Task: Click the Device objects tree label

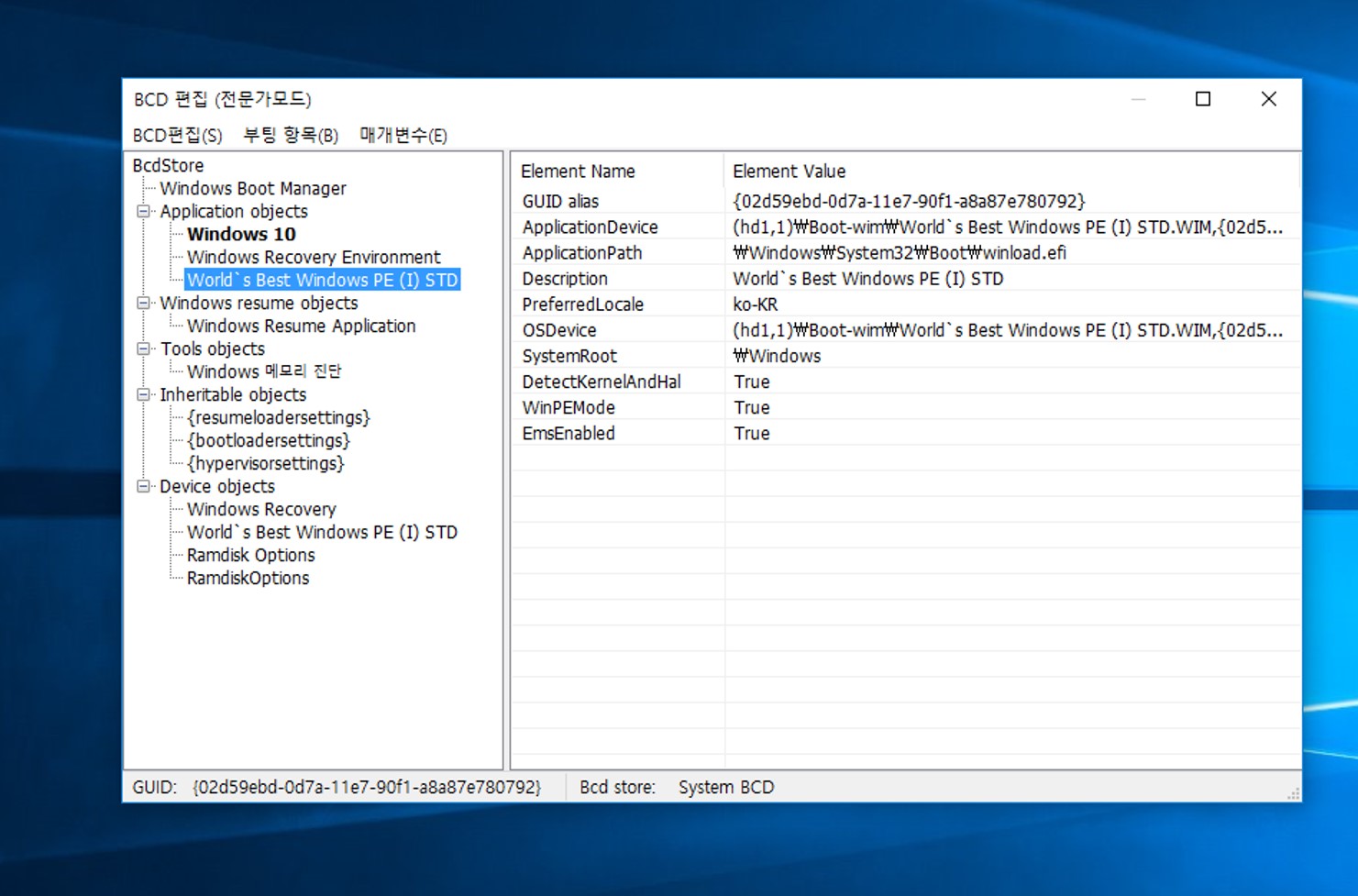Action: (x=217, y=487)
